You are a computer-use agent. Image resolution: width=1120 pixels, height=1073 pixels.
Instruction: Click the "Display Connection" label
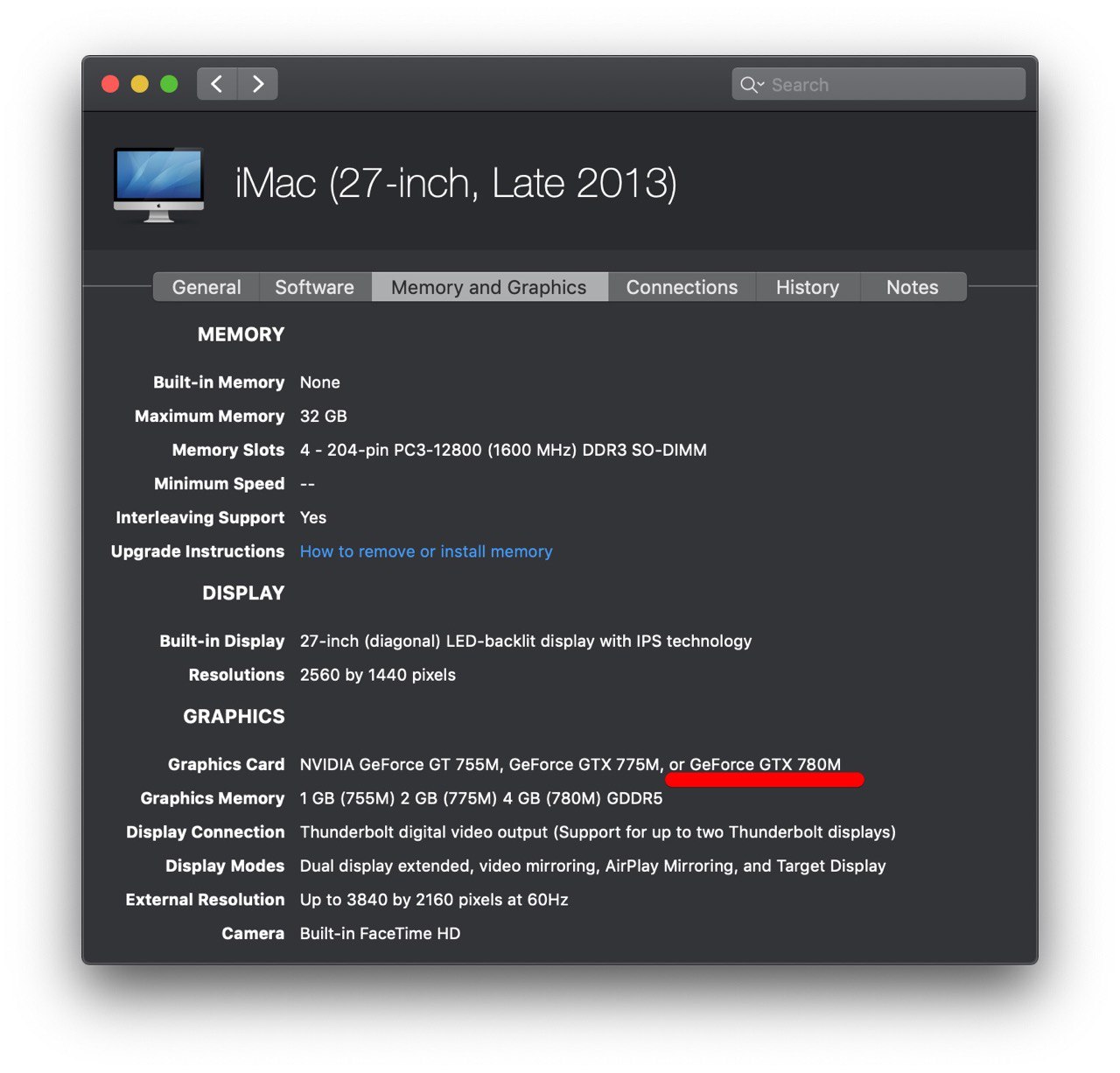(x=206, y=832)
